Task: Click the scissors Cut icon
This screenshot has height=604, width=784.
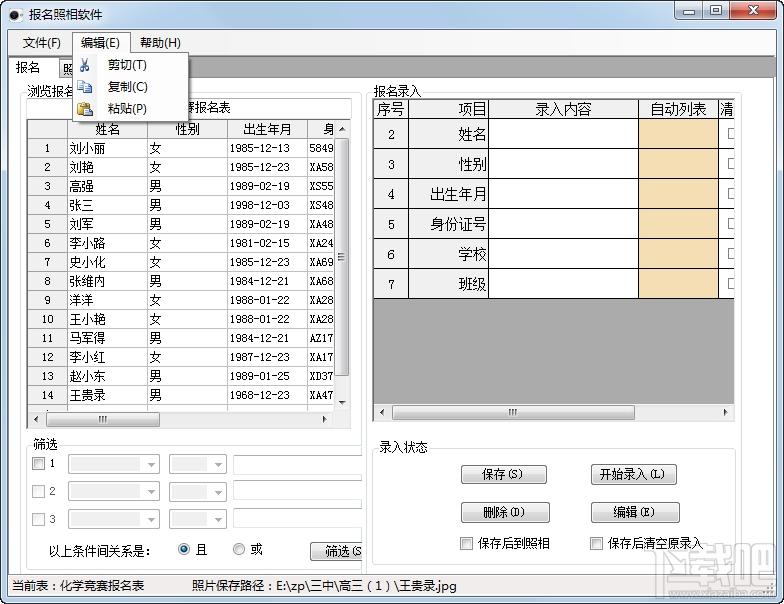Action: pos(84,65)
